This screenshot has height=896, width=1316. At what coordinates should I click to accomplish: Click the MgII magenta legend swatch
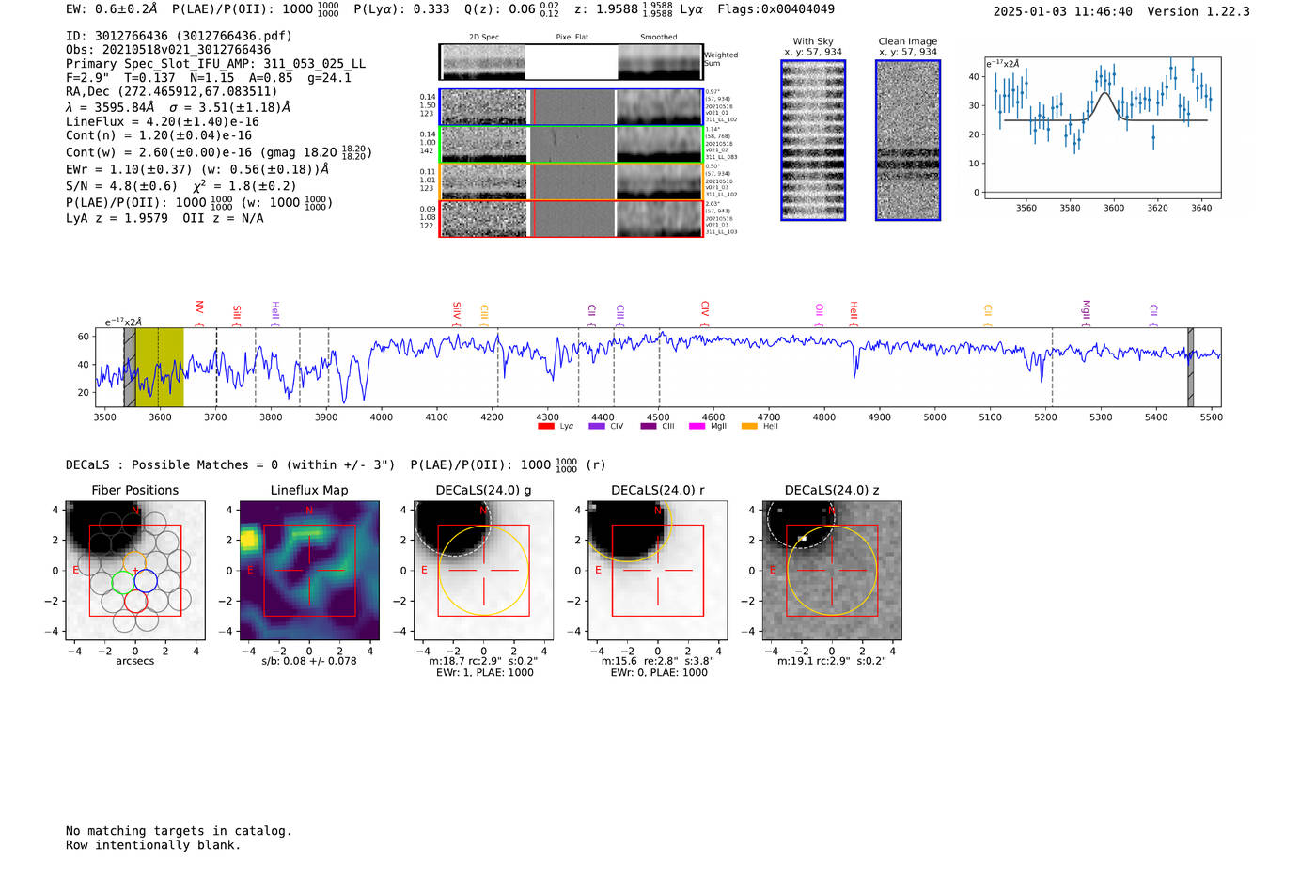pos(697,427)
